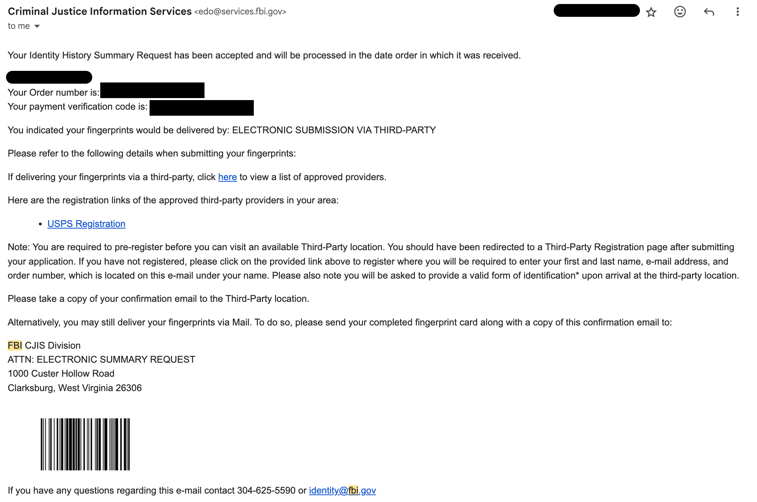Click the identity@fbi.gov email link
The width and height of the screenshot is (757, 502).
coord(342,491)
